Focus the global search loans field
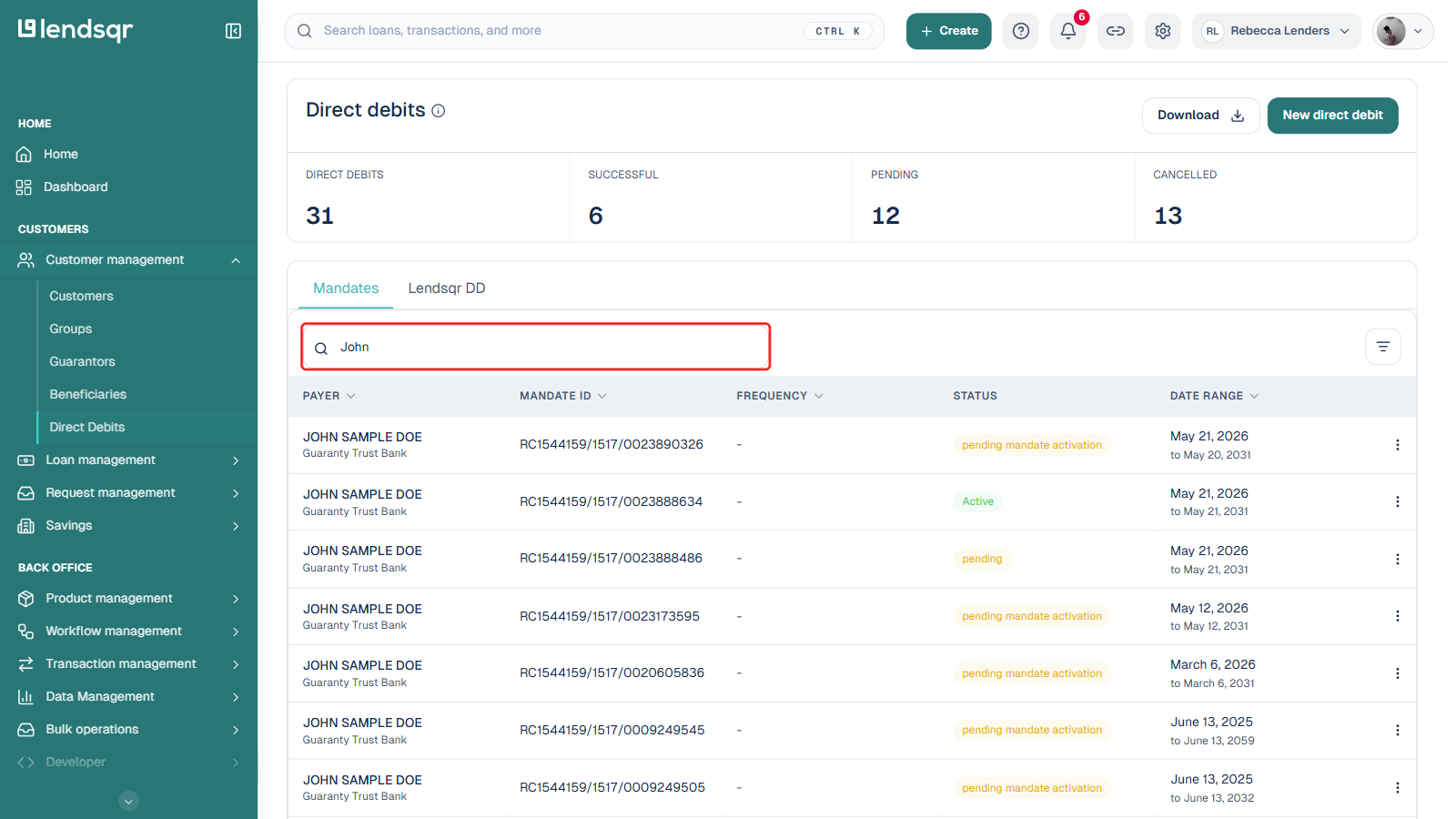The image size is (1456, 819). pos(584,31)
